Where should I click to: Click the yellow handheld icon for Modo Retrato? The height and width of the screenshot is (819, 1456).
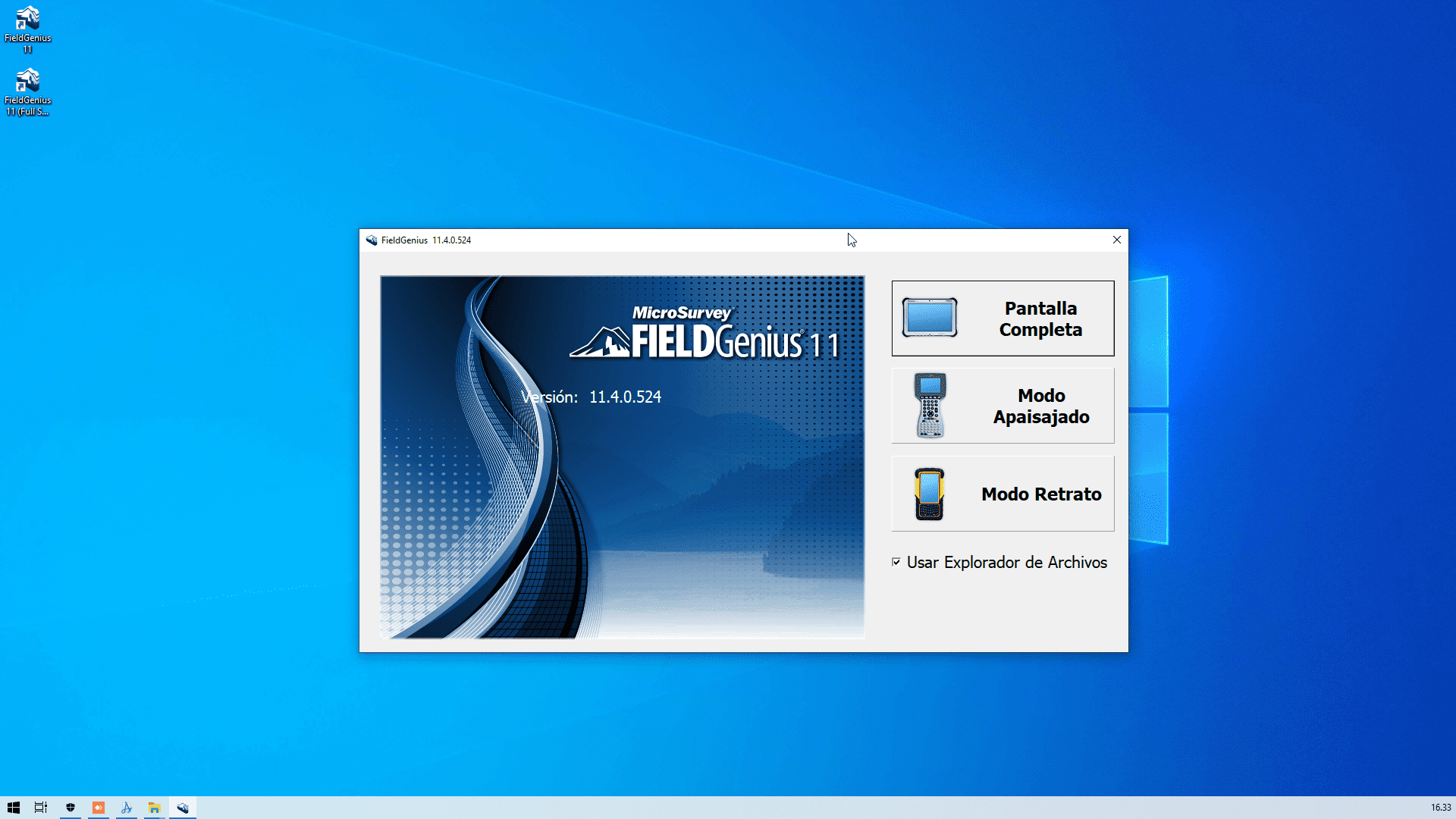[x=929, y=494]
